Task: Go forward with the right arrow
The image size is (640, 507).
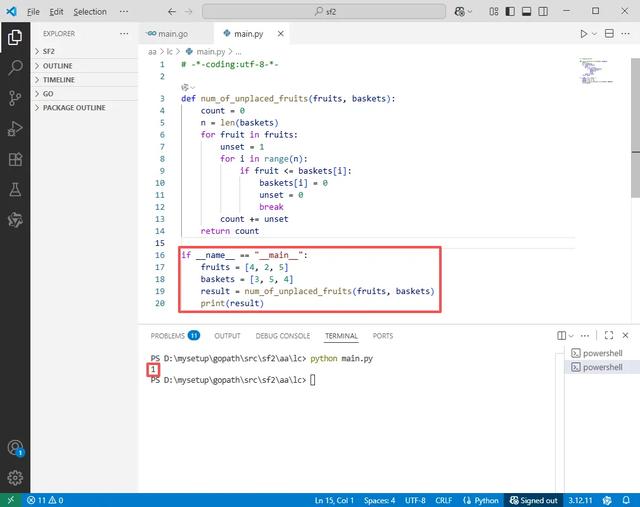Action: (x=188, y=11)
